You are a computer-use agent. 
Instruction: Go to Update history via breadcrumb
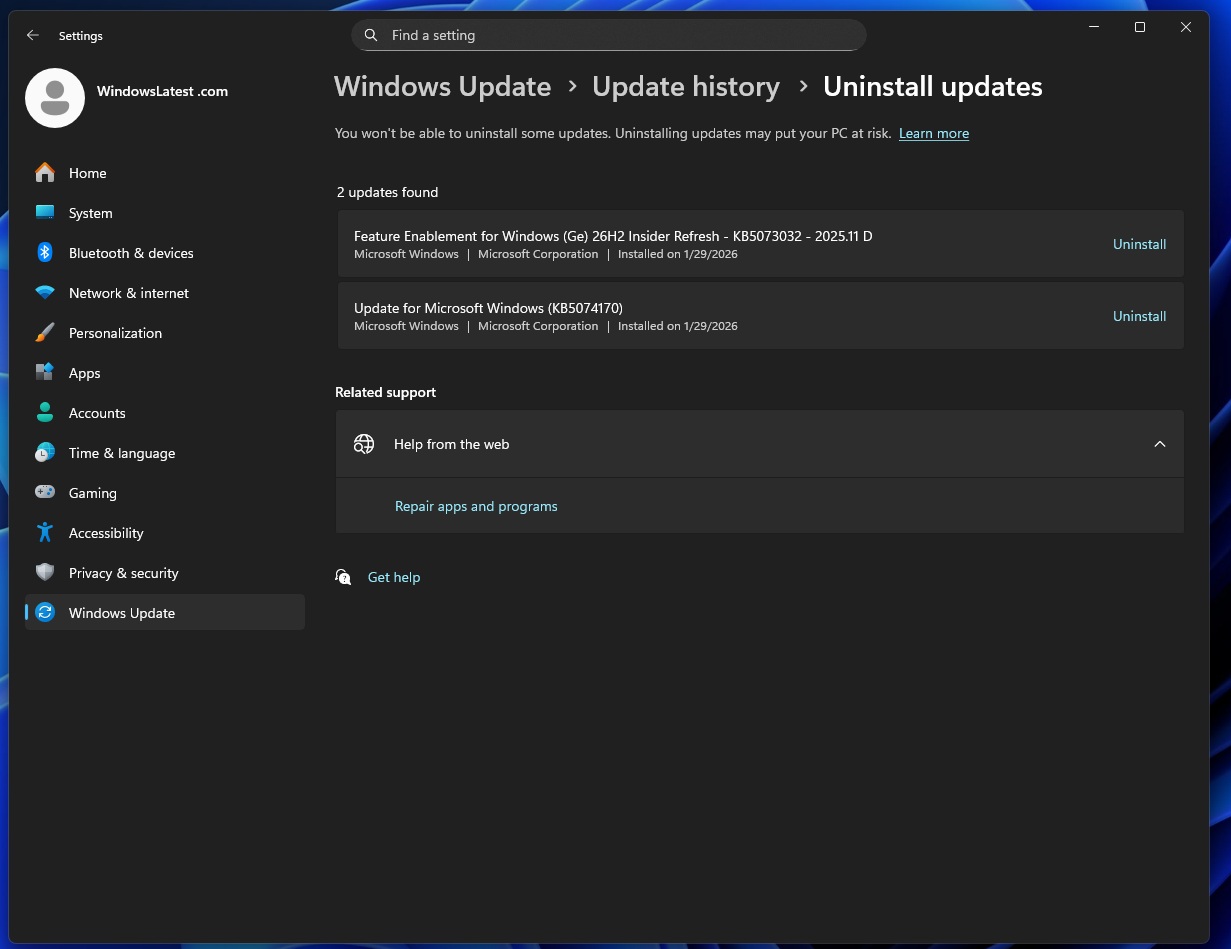[x=686, y=87]
